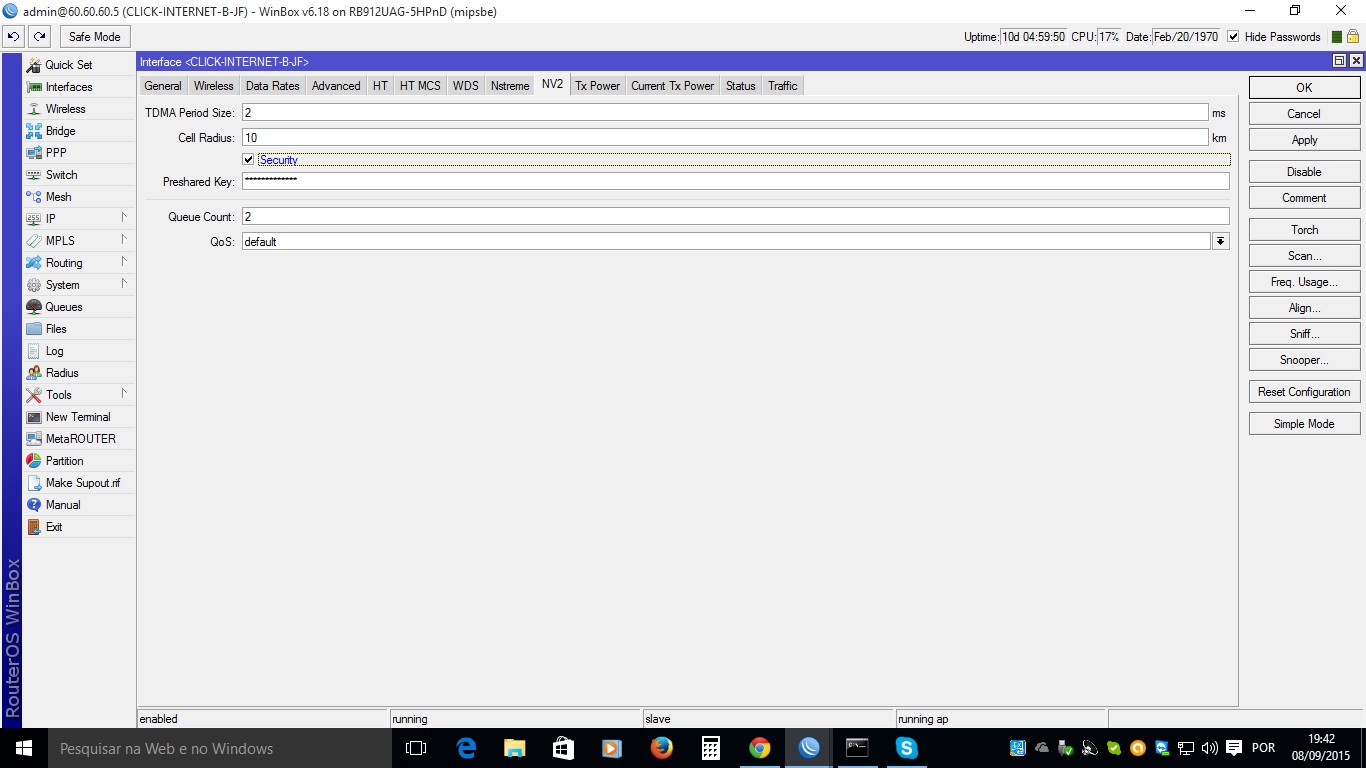Open the Interfaces menu icon
The width and height of the screenshot is (1366, 768).
[x=34, y=87]
